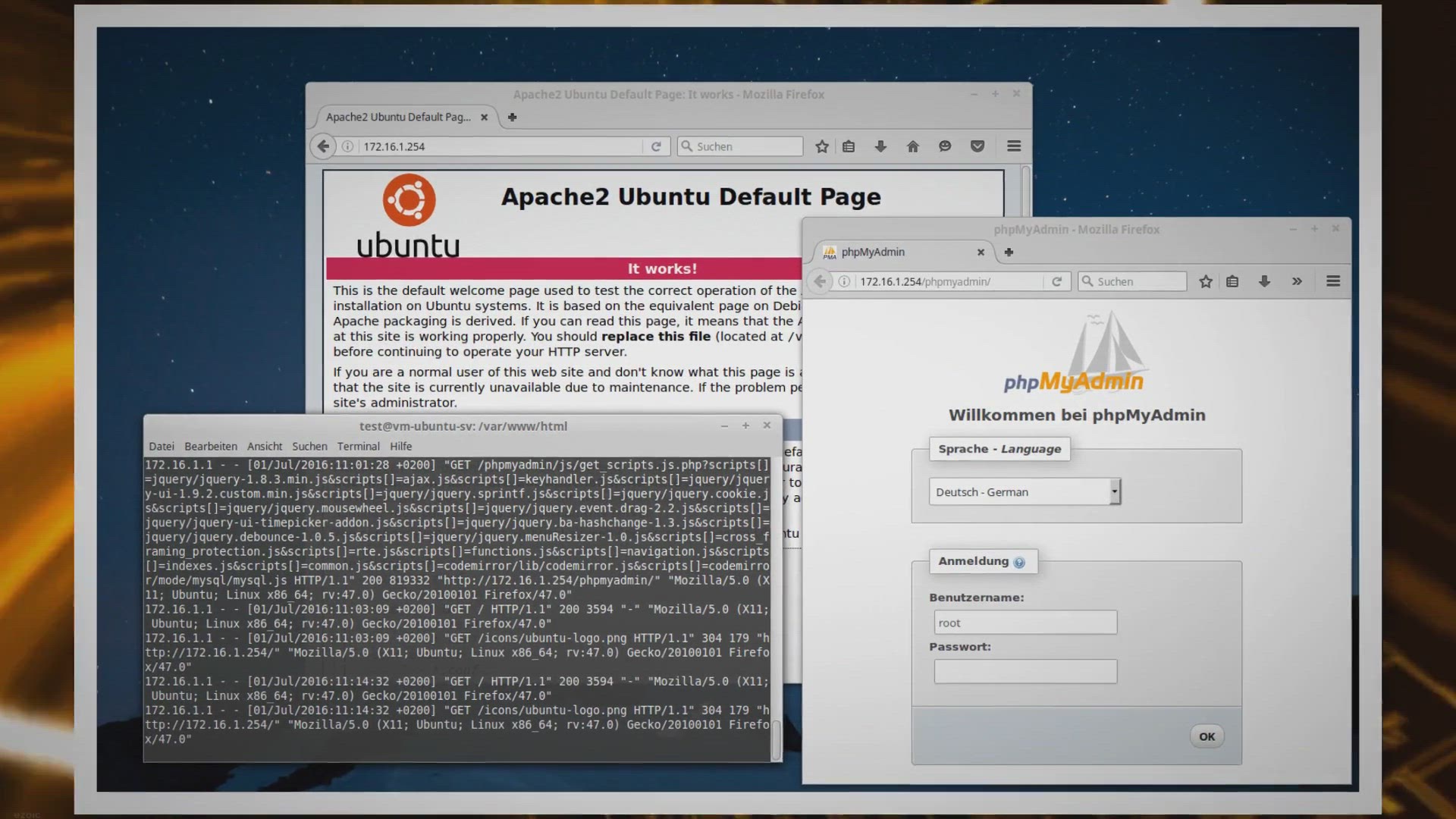This screenshot has width=1456, height=819.
Task: Click the Anmeldung help icon
Action: tap(1019, 563)
